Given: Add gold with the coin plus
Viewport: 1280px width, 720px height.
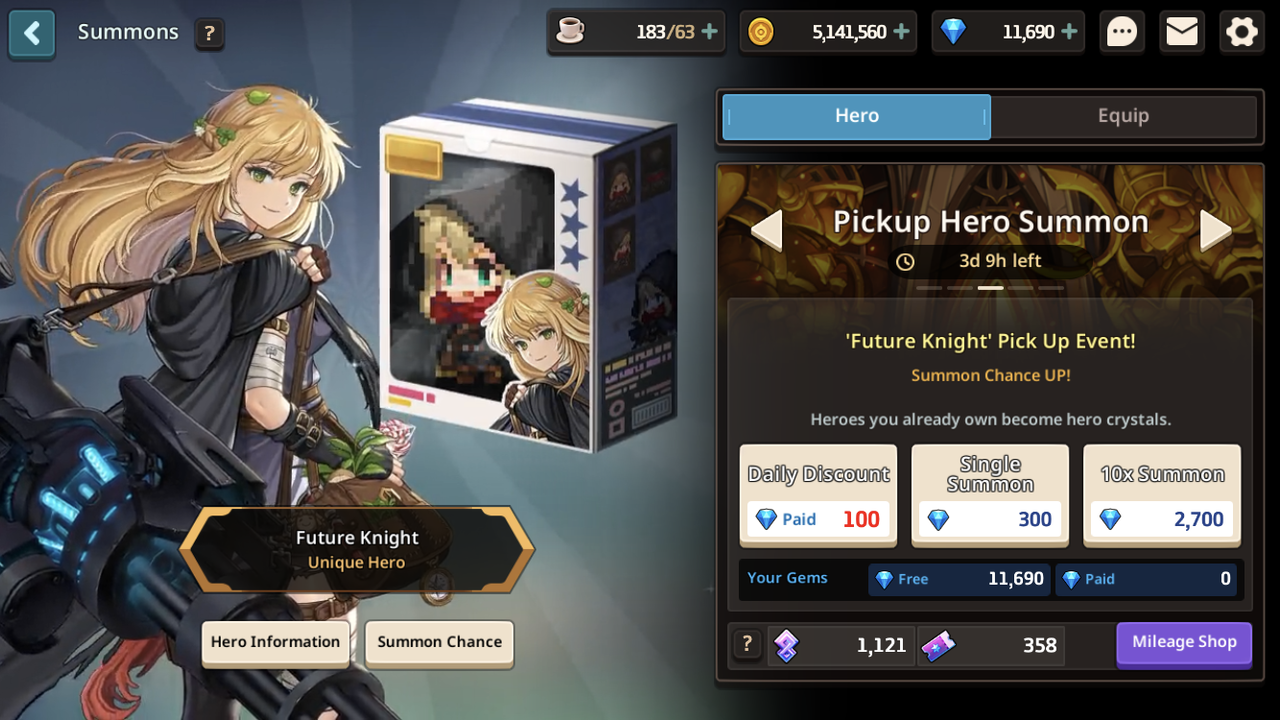Looking at the screenshot, I should tap(901, 32).
